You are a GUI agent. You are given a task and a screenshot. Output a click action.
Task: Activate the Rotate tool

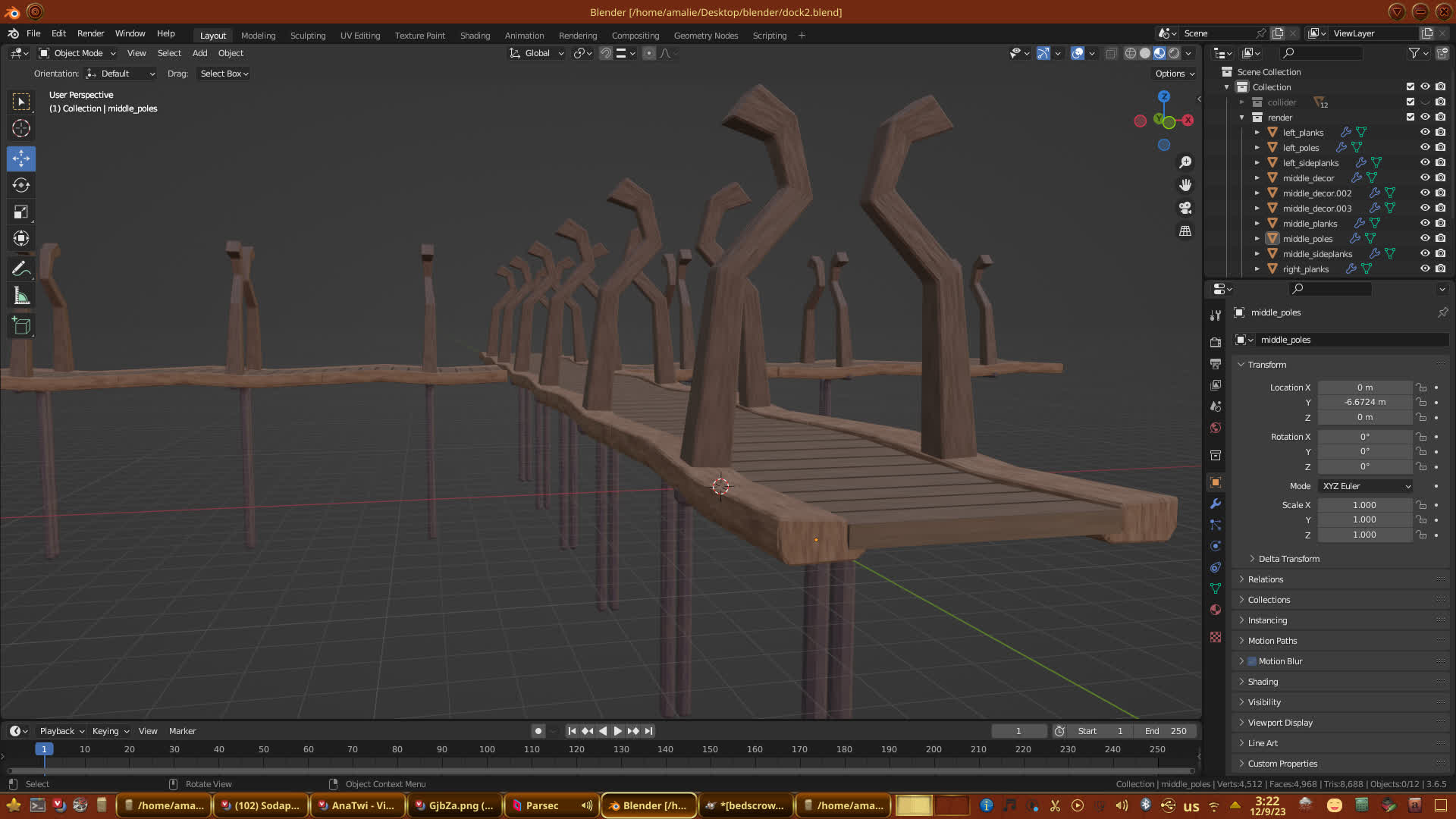click(21, 185)
